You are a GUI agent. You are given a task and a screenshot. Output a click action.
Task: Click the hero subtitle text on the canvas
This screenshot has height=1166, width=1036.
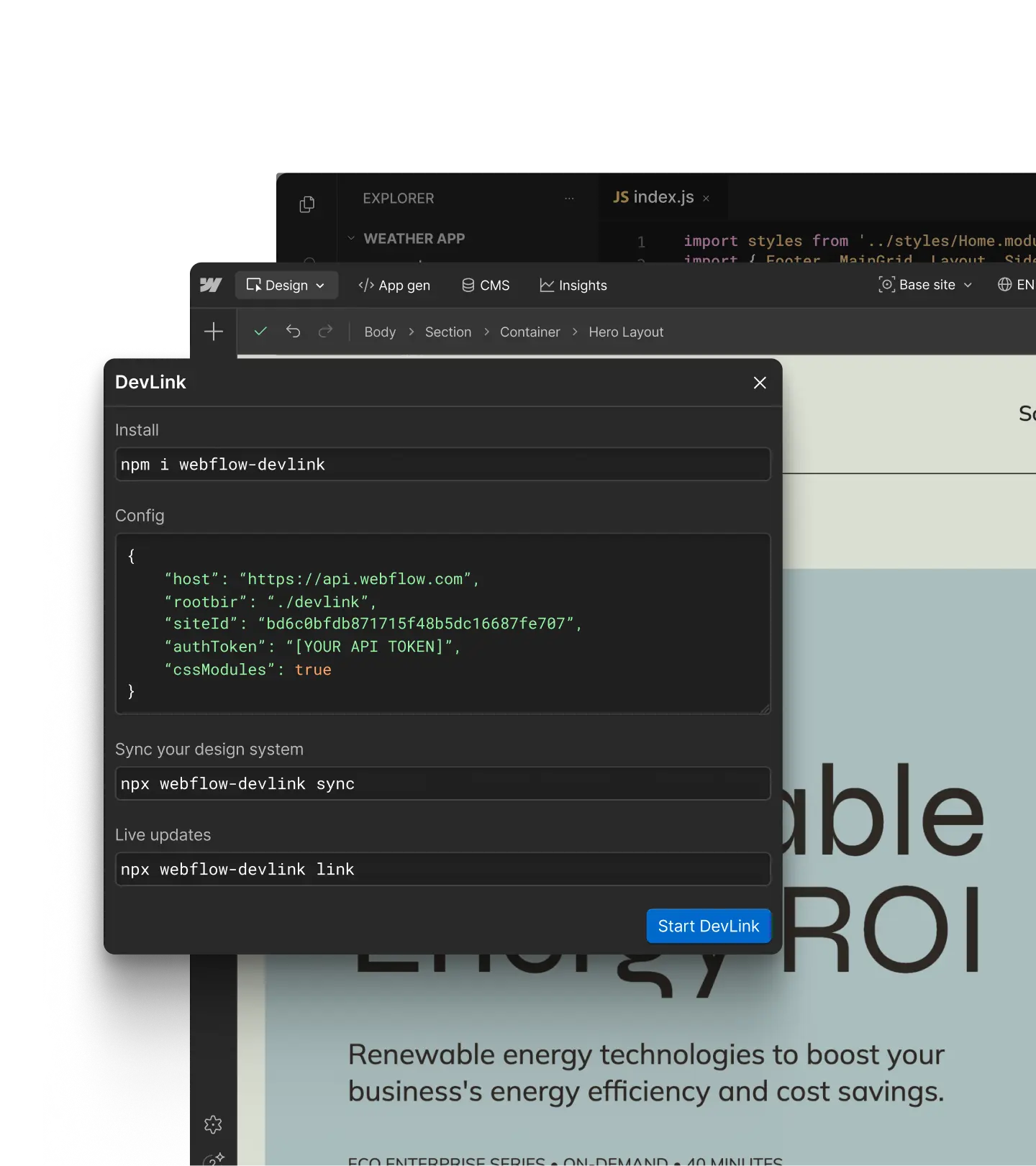point(646,1072)
